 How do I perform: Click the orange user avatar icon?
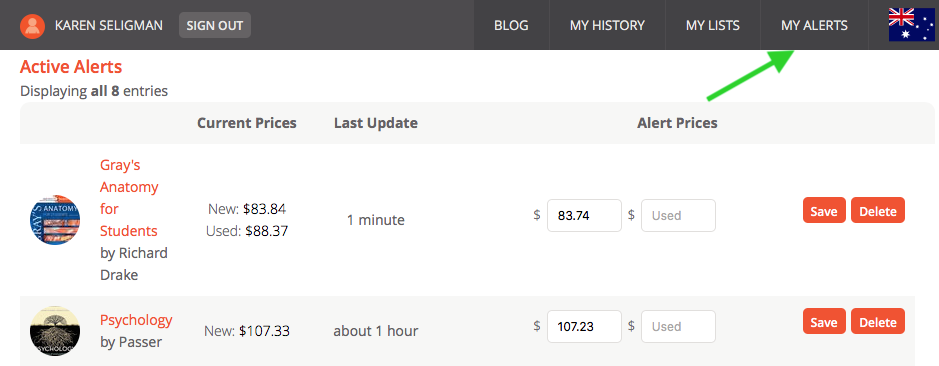tap(32, 26)
